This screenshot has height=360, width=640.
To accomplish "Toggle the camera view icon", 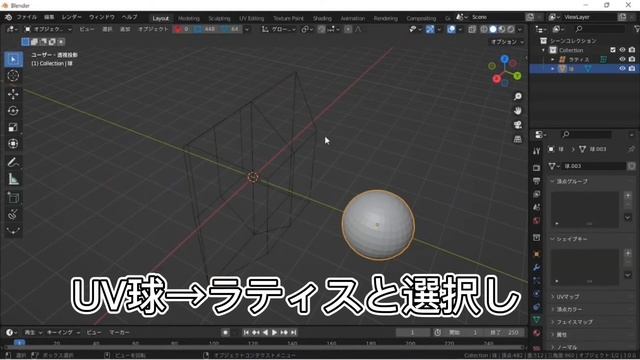I will point(518,125).
